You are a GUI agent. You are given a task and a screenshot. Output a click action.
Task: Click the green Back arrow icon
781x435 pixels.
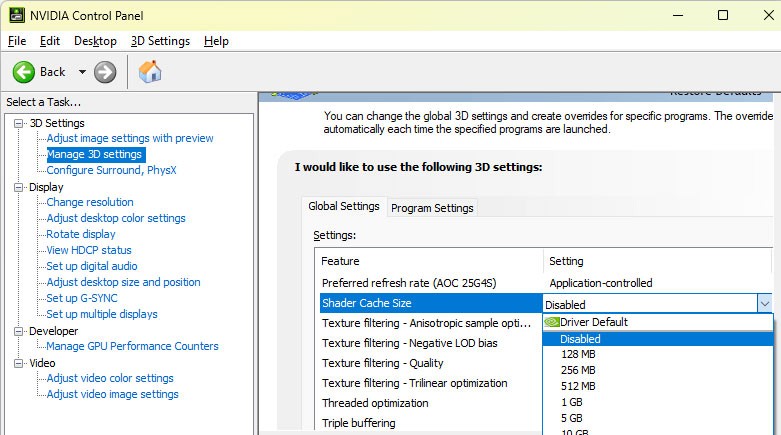(24, 72)
